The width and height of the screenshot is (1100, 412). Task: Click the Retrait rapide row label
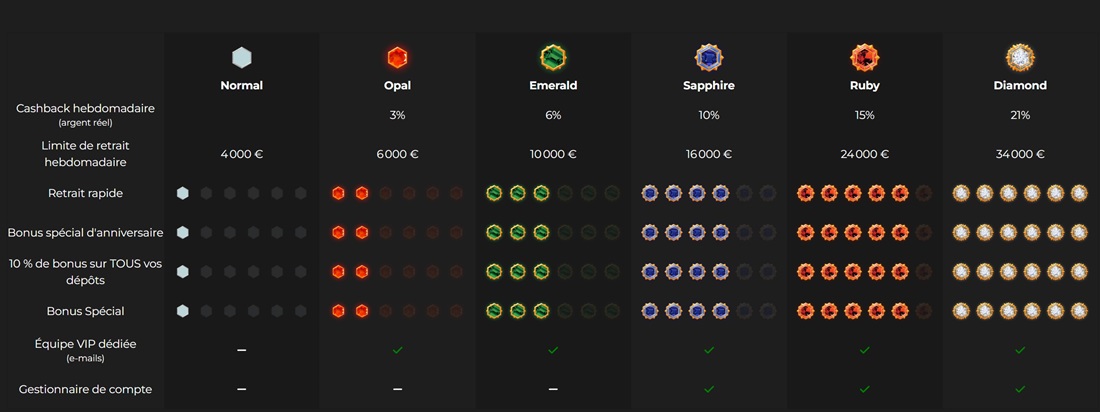[86, 193]
